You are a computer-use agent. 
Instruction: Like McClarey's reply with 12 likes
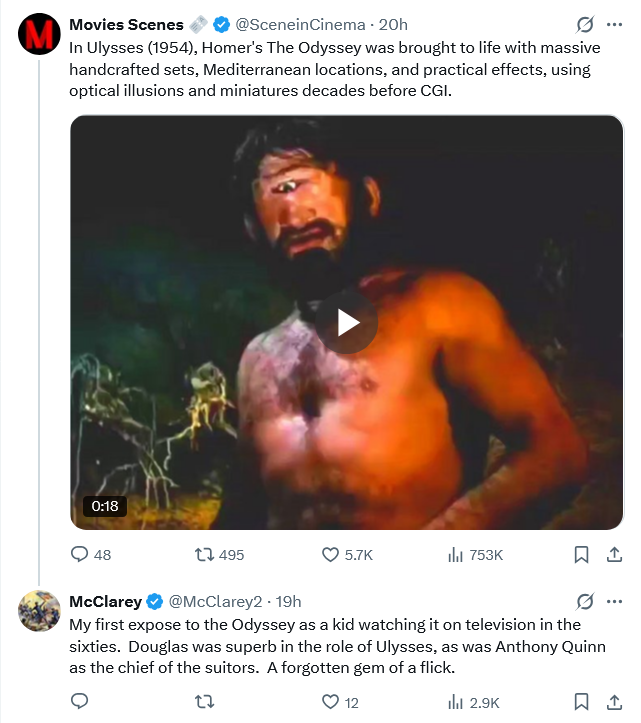tap(340, 702)
